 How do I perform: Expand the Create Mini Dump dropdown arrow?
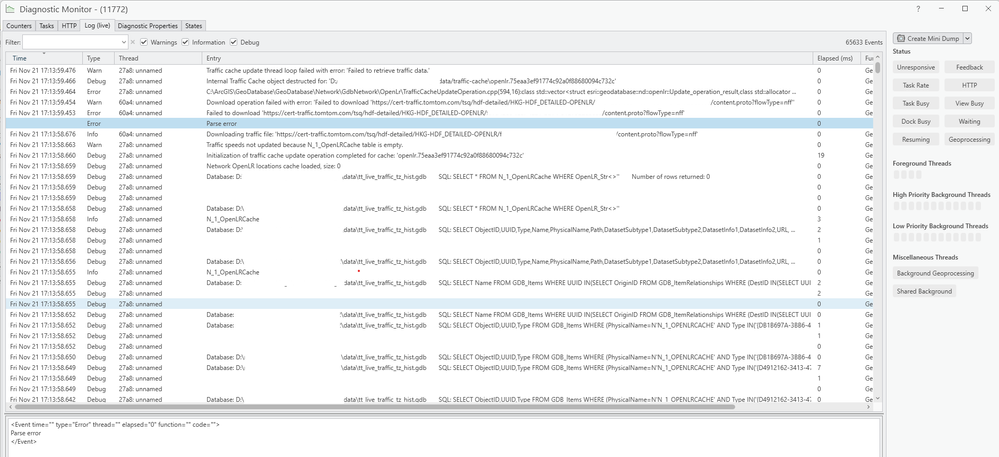[x=967, y=38]
